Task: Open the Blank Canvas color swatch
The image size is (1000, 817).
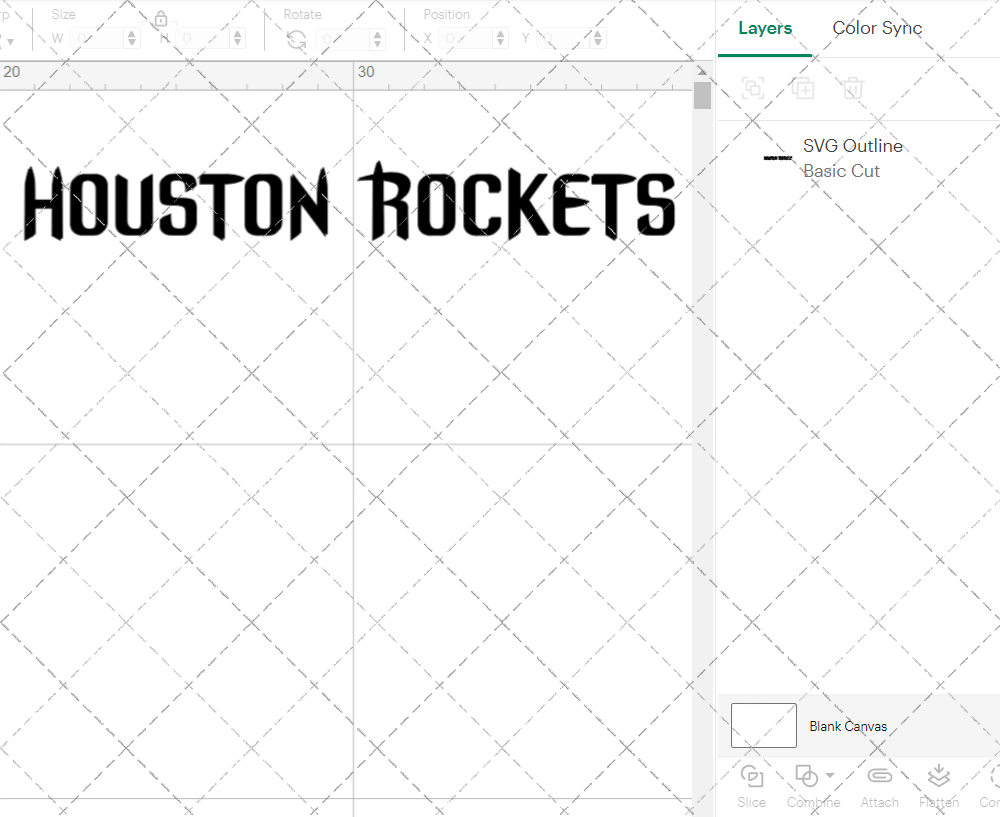Action: (x=763, y=726)
